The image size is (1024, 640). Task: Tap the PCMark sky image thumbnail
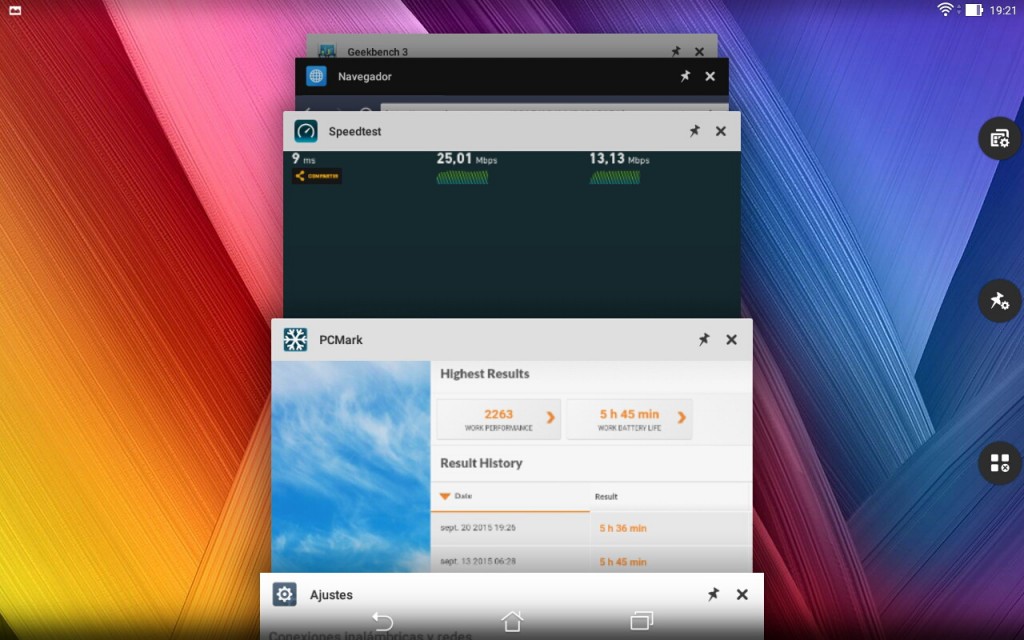click(x=351, y=467)
